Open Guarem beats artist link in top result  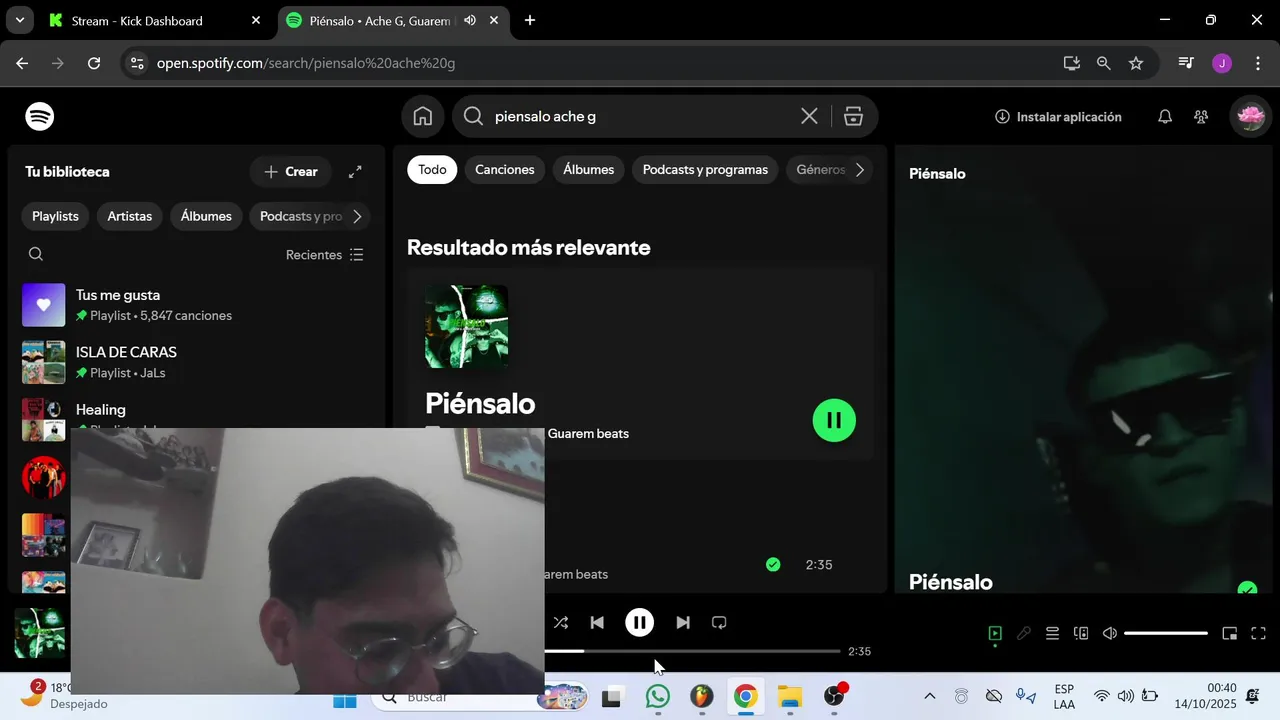588,434
